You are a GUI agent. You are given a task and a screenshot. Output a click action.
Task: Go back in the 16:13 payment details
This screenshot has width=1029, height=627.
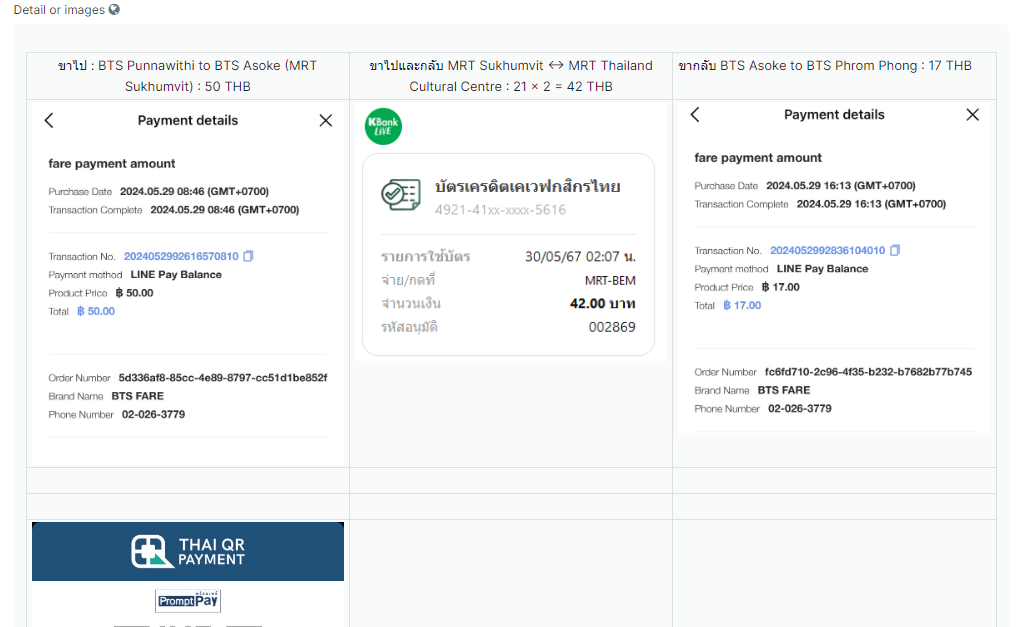click(696, 114)
